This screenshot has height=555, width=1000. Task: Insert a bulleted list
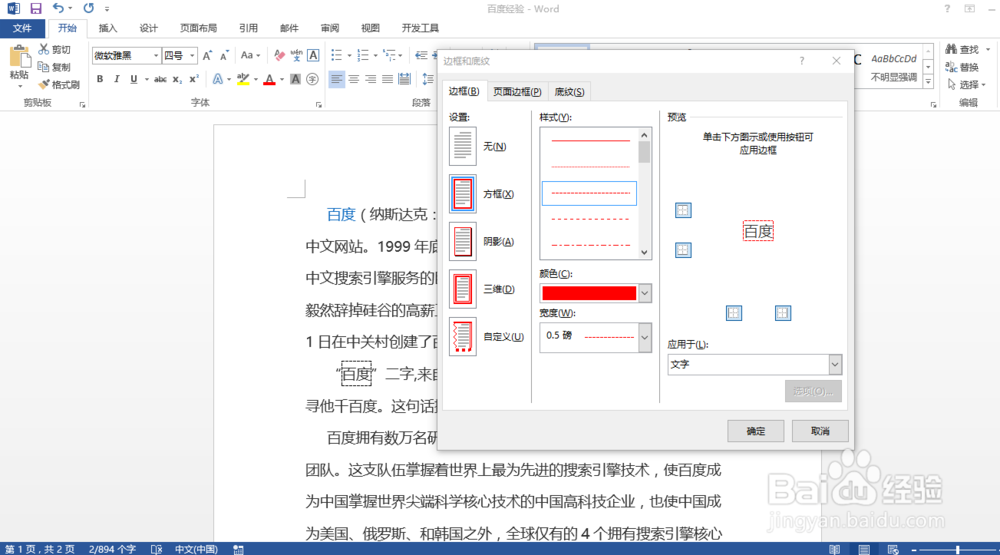coord(336,56)
